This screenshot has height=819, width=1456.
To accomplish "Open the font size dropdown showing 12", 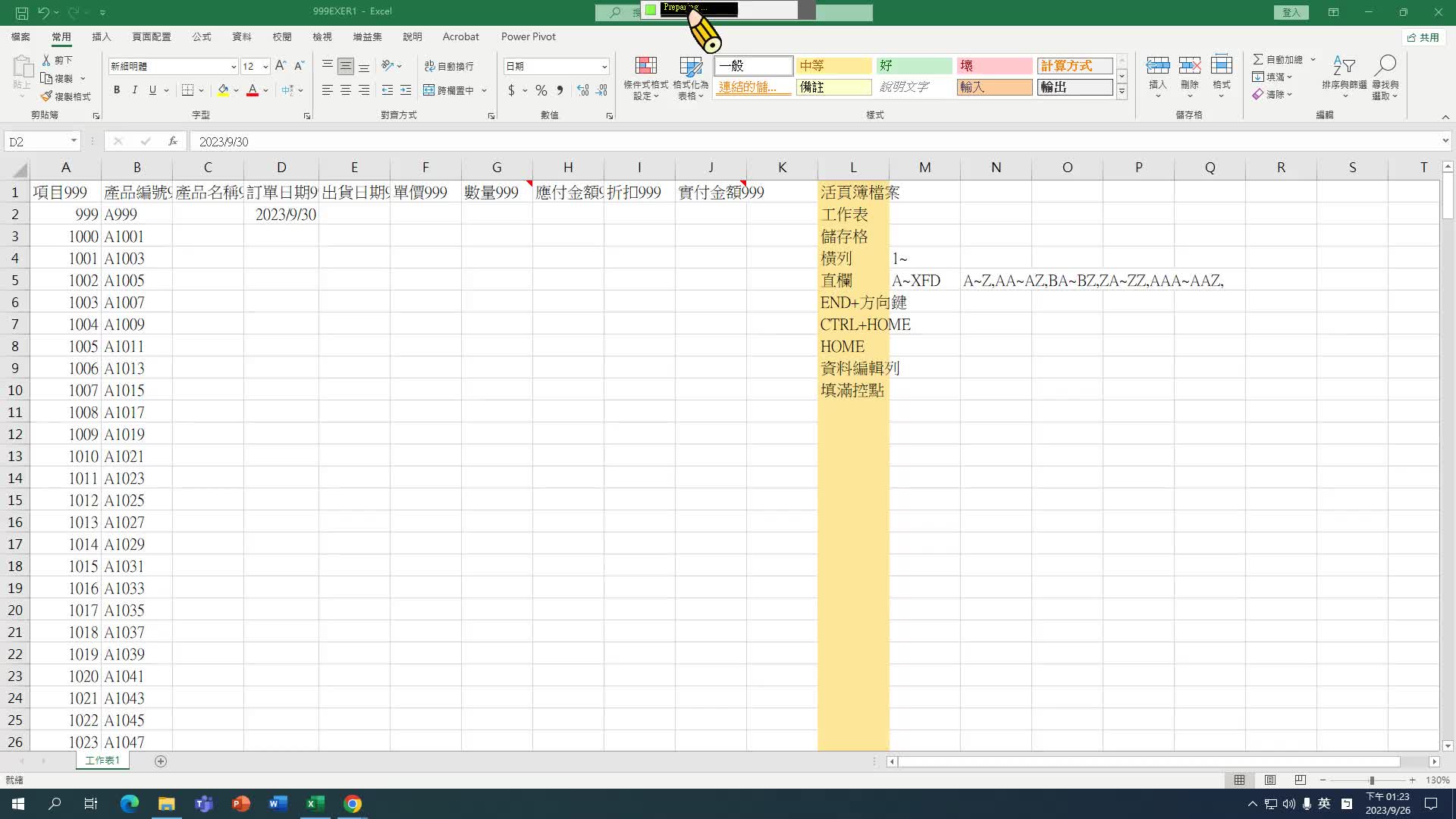I will click(x=265, y=67).
